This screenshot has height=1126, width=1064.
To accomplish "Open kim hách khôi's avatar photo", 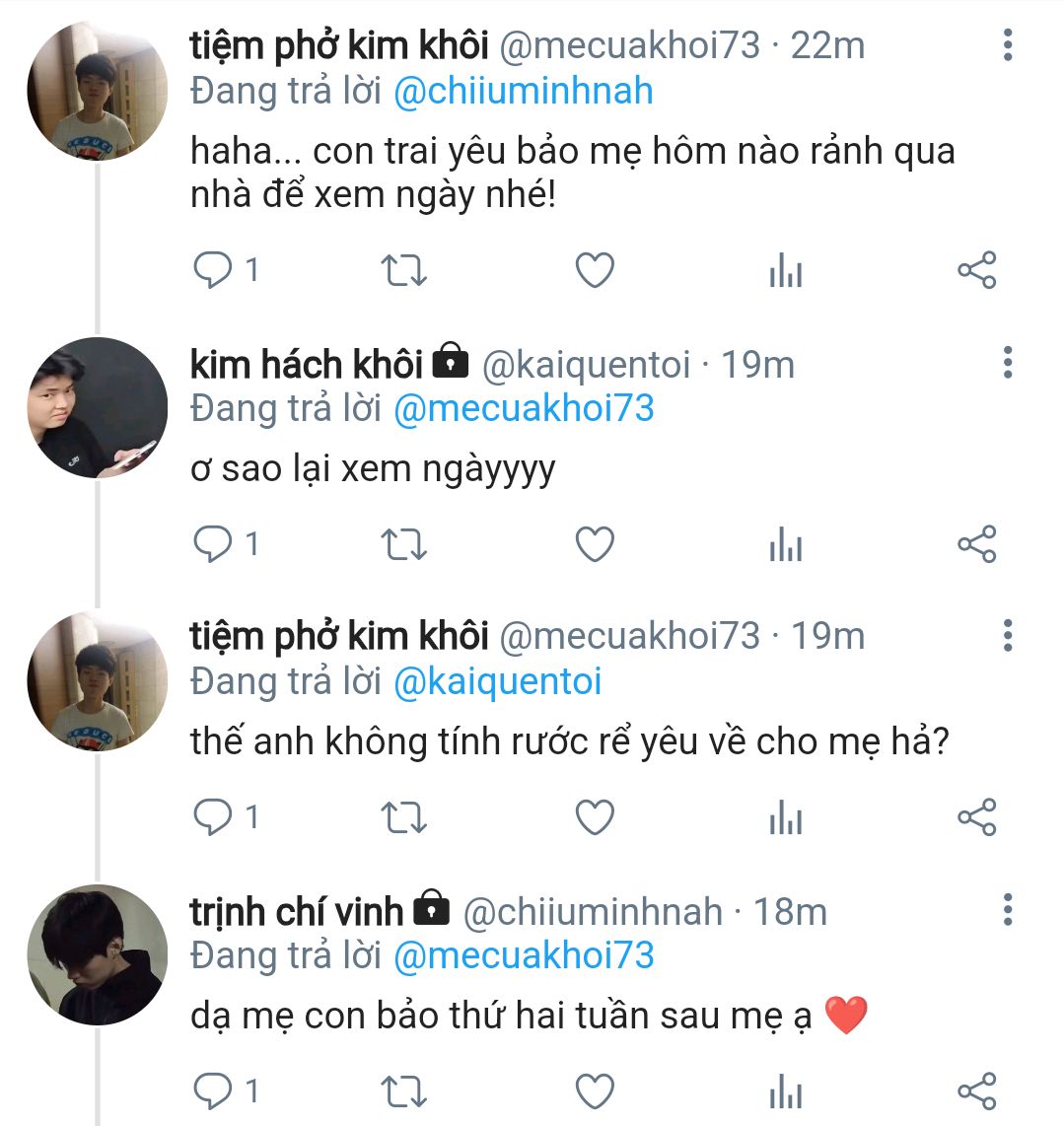I will 97,407.
